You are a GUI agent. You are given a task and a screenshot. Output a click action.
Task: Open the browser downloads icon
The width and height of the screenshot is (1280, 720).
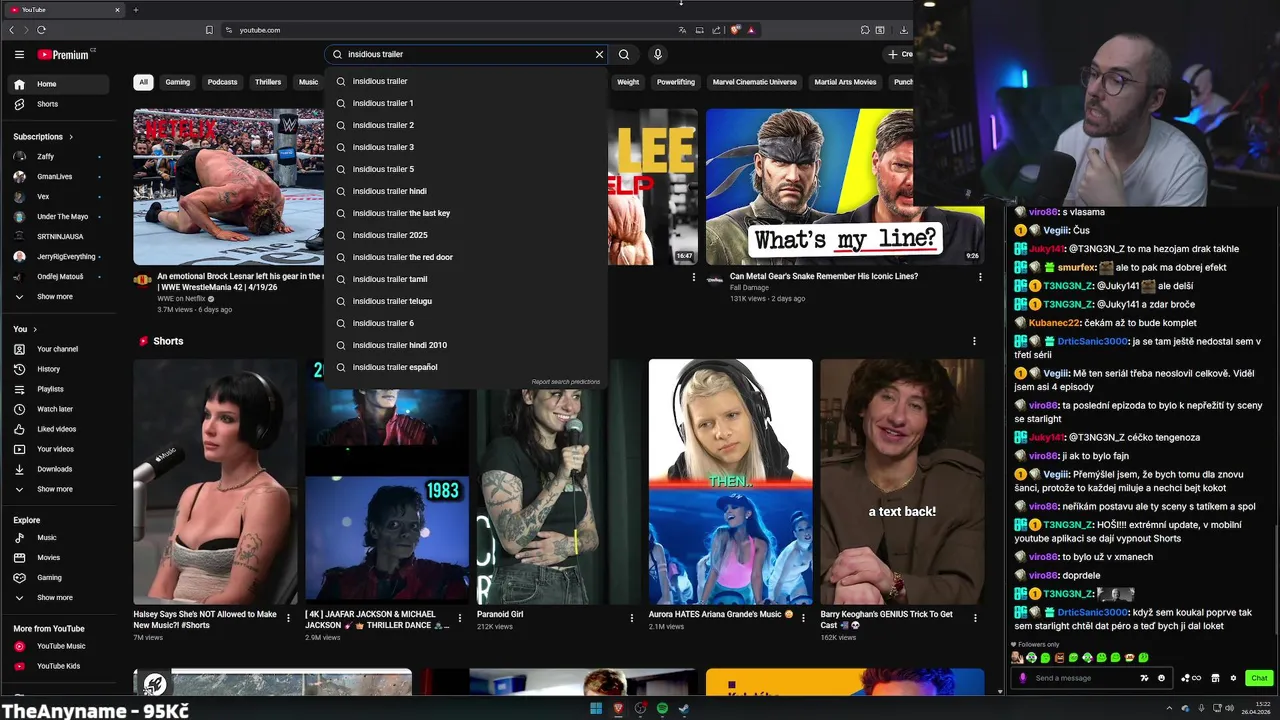(903, 30)
